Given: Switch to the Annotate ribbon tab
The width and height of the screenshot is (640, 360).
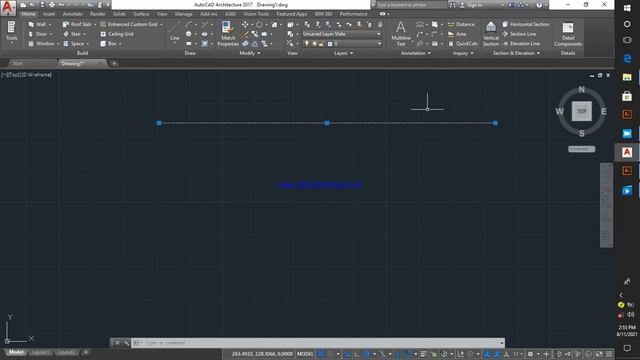Looking at the screenshot, I should pos(73,14).
